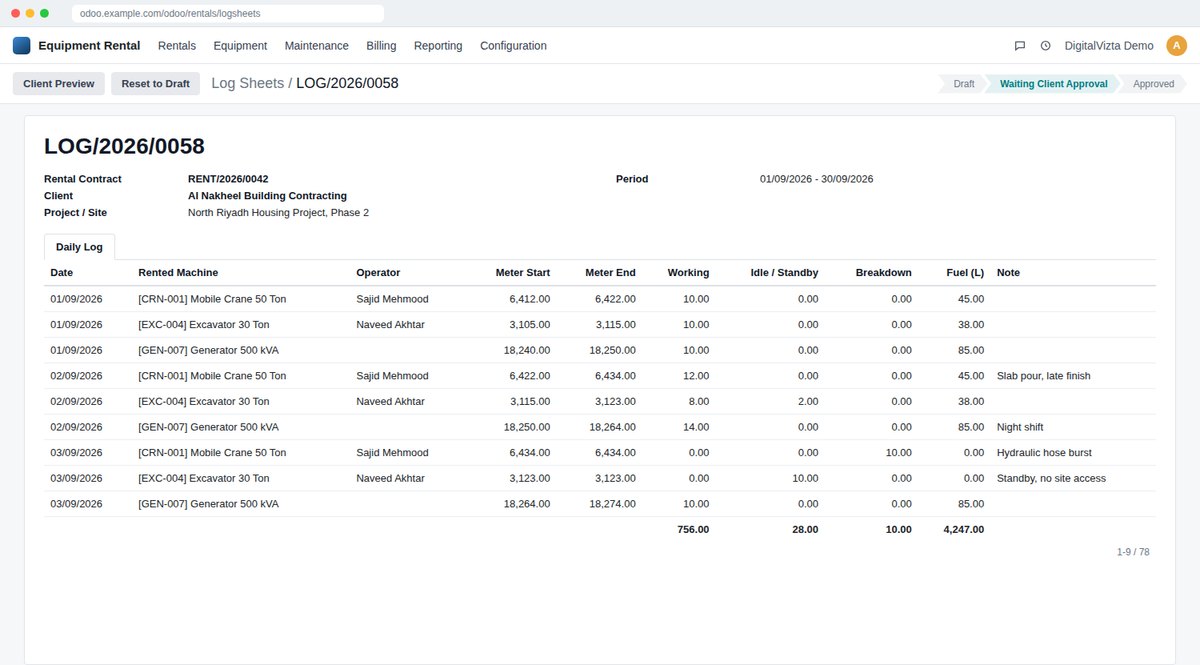Click Generator 500 kVA on 03/09/2026
The width and height of the screenshot is (1200, 665).
(208, 504)
